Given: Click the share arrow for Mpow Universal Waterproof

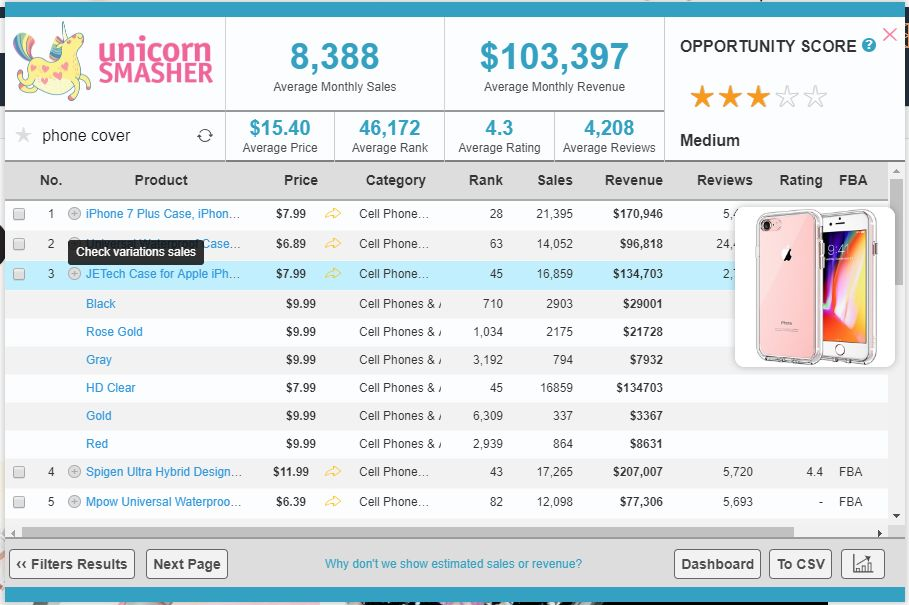Looking at the screenshot, I should [333, 502].
